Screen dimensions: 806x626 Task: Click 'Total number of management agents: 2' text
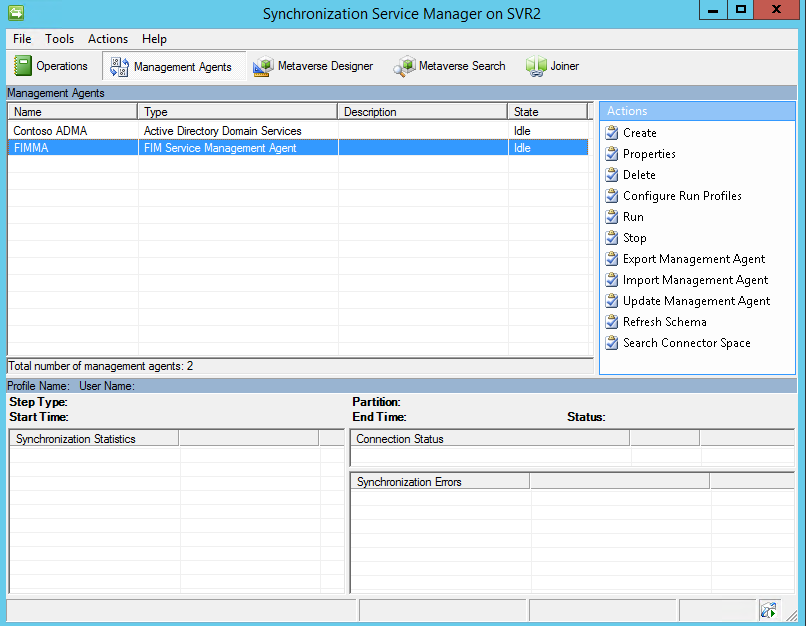pyautogui.click(x=101, y=366)
